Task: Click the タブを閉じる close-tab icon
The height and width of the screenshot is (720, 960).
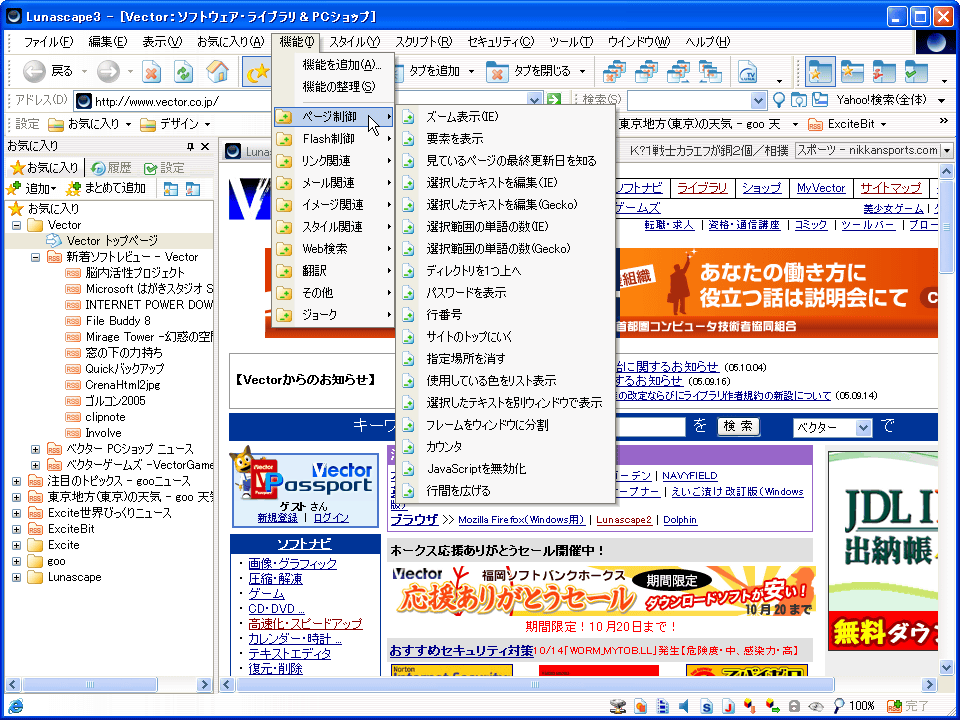Action: coord(497,72)
